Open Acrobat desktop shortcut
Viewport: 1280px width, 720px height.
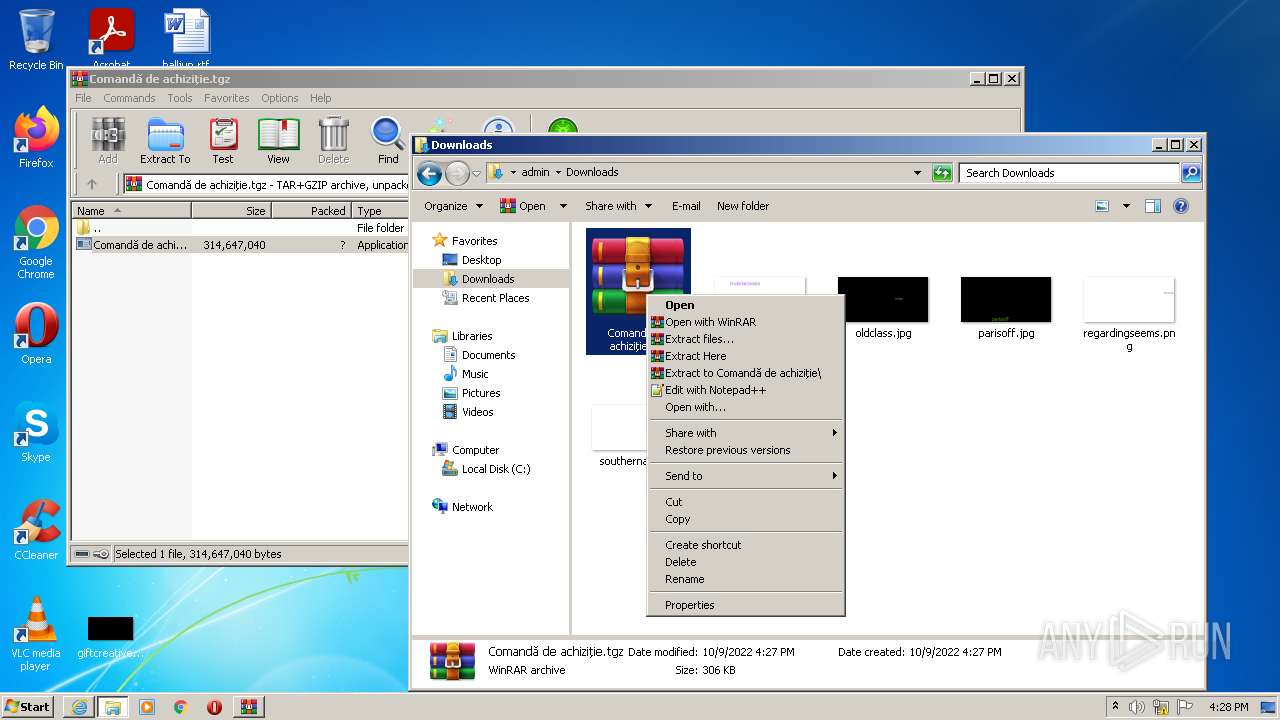click(111, 38)
